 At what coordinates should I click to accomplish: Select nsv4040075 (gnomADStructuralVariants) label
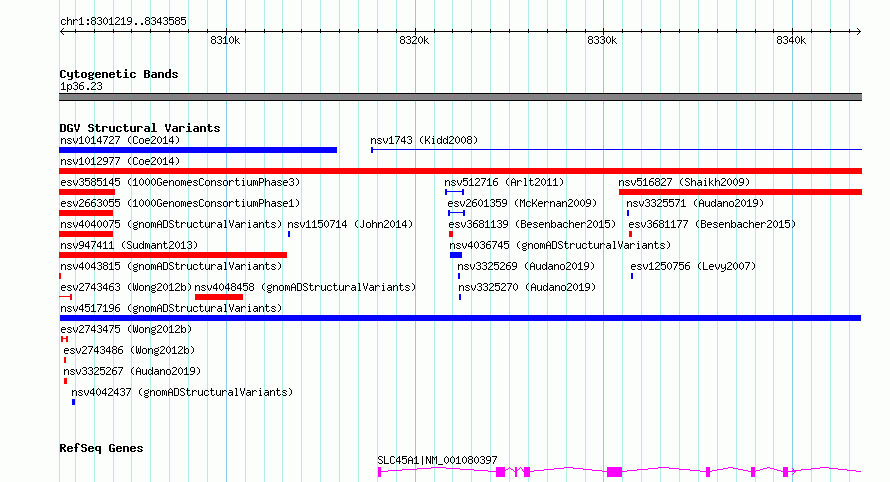[171, 224]
